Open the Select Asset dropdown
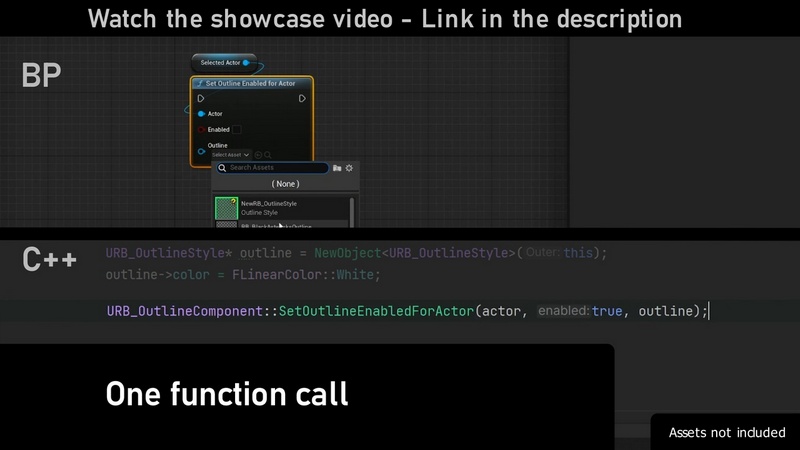This screenshot has height=450, width=800. 230,155
